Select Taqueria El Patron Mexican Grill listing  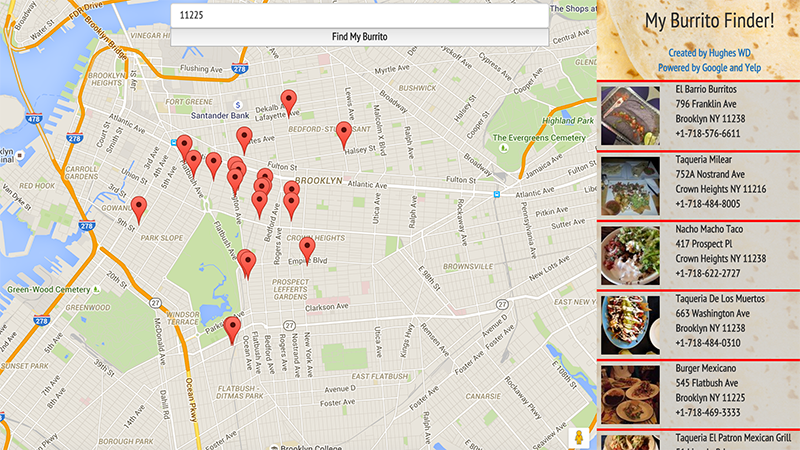click(698, 441)
